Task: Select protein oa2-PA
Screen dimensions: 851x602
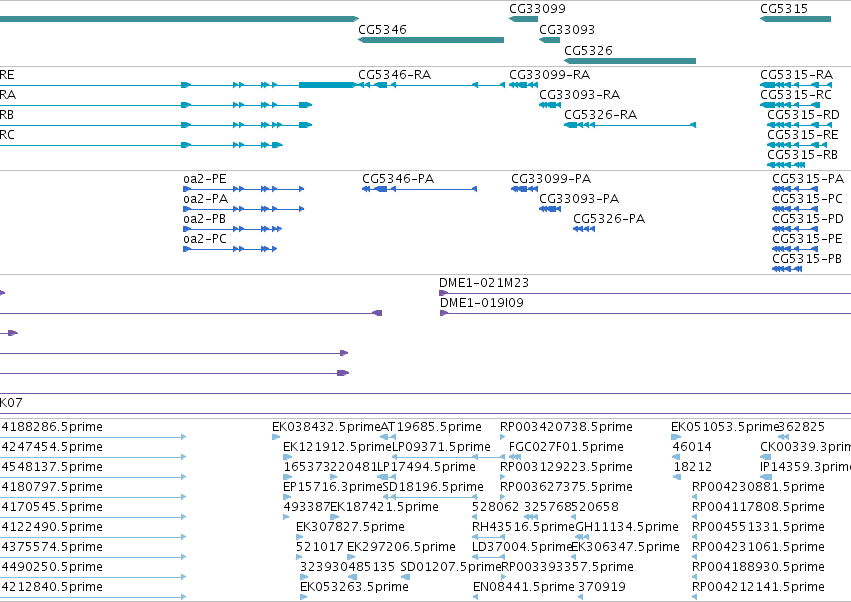Action: tap(244, 209)
